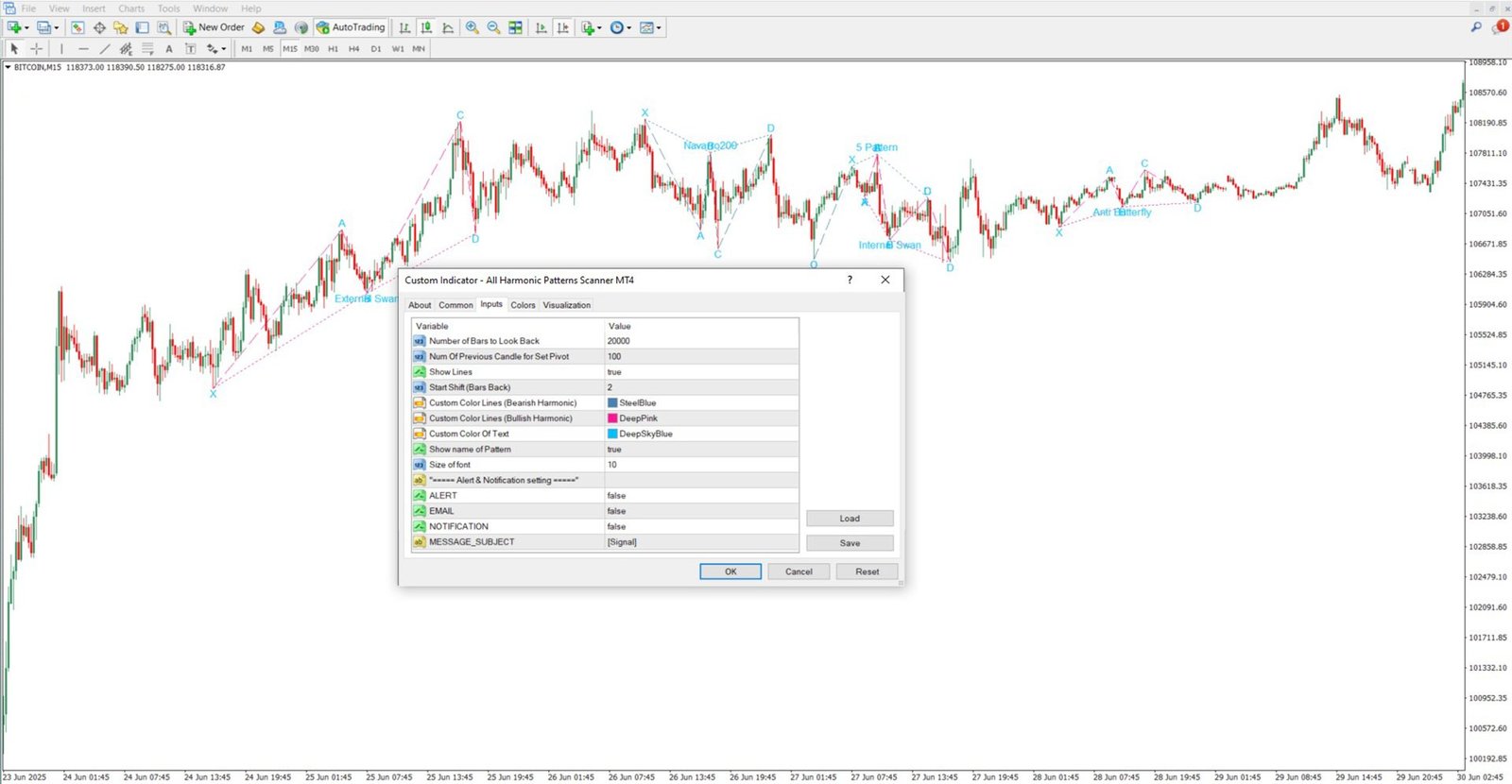The width and height of the screenshot is (1512, 784).
Task: Click the zoom in magnifier icon
Action: pyautogui.click(x=472, y=27)
